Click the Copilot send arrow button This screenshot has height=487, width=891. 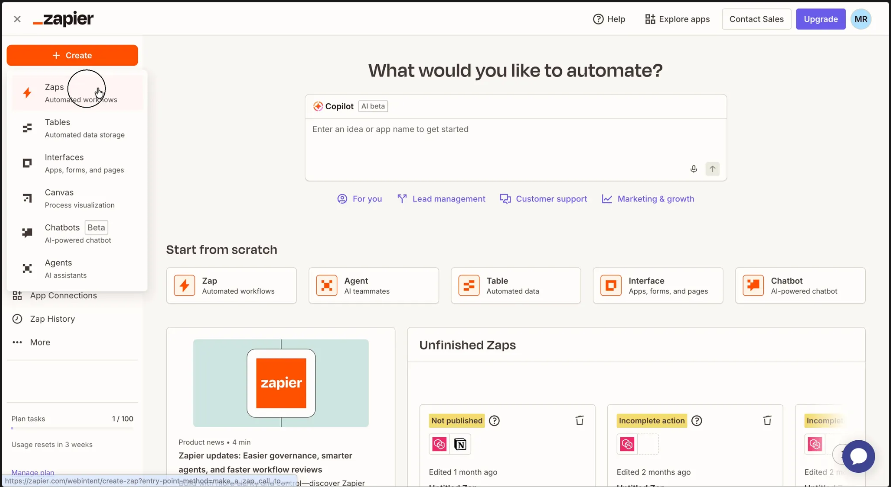(712, 169)
